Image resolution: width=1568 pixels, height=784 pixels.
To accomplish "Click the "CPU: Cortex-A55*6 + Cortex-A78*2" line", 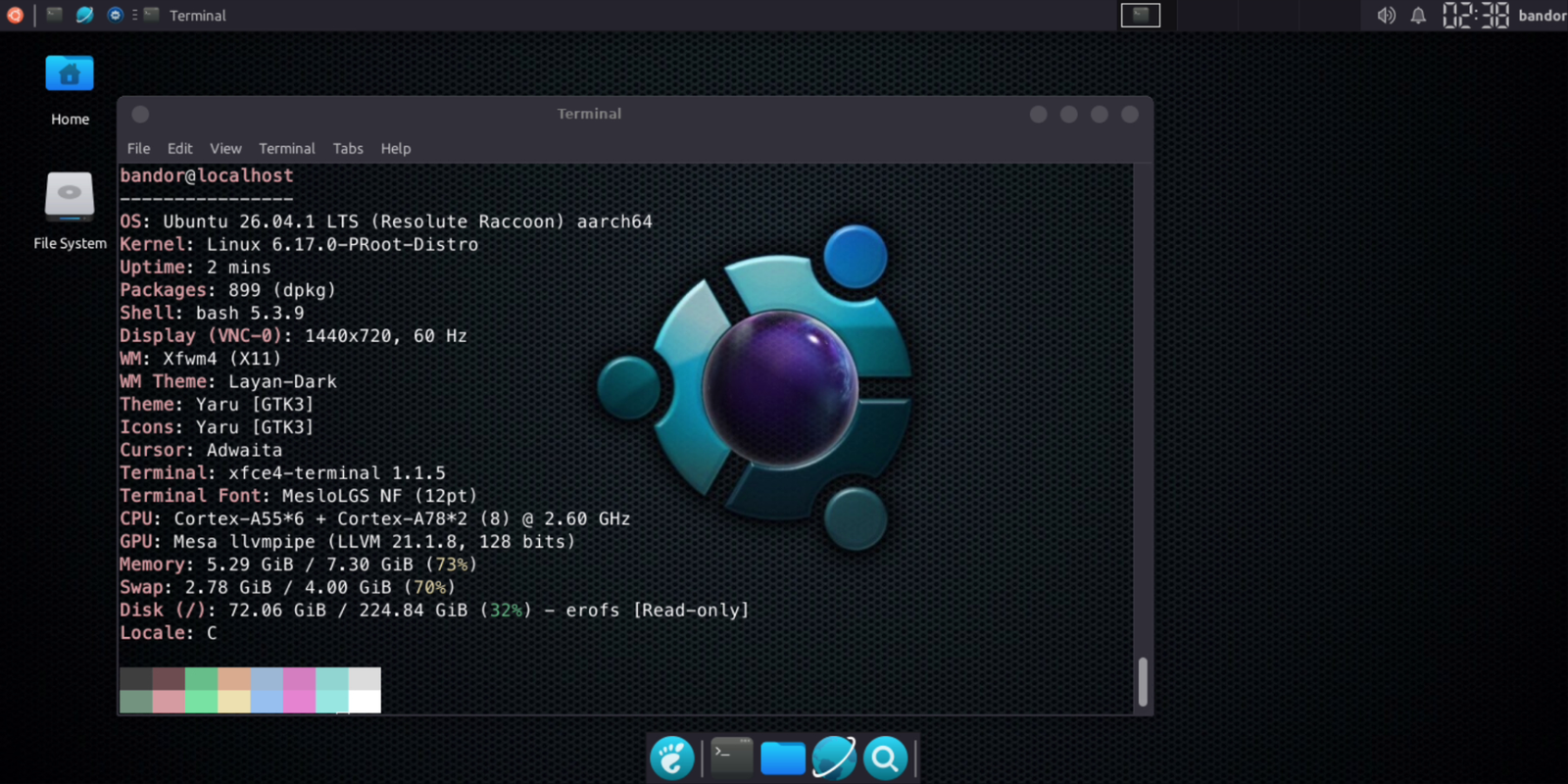I will 375,518.
